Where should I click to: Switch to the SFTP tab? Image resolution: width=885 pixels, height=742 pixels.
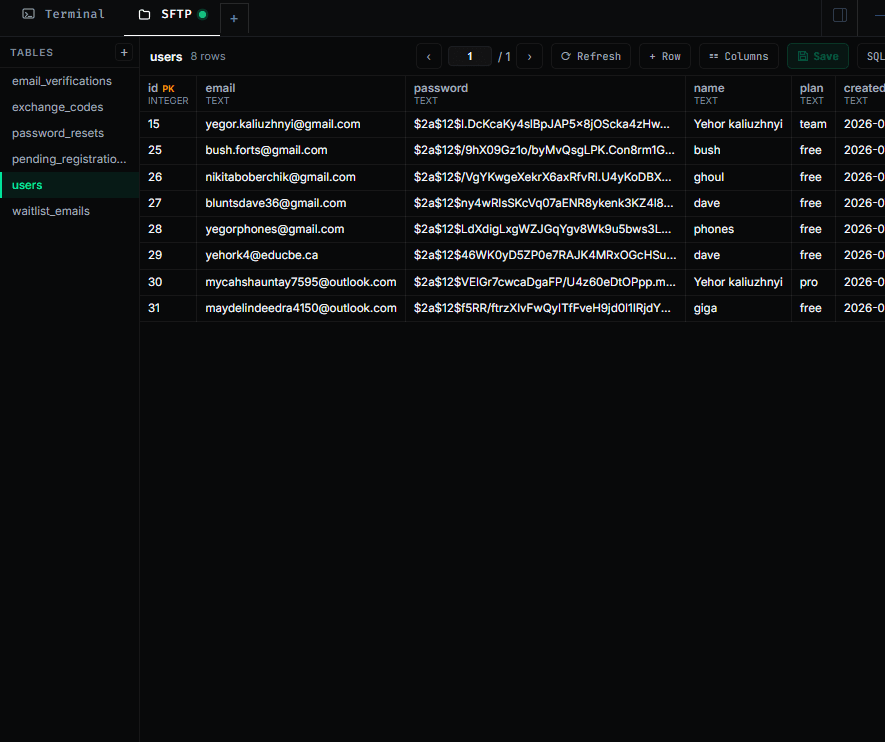172,15
